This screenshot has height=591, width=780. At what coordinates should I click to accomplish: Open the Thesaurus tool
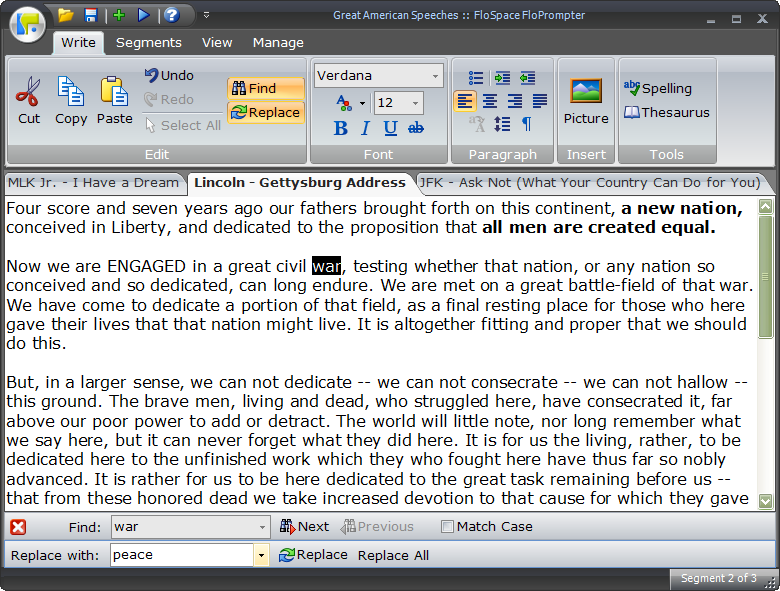(x=667, y=112)
